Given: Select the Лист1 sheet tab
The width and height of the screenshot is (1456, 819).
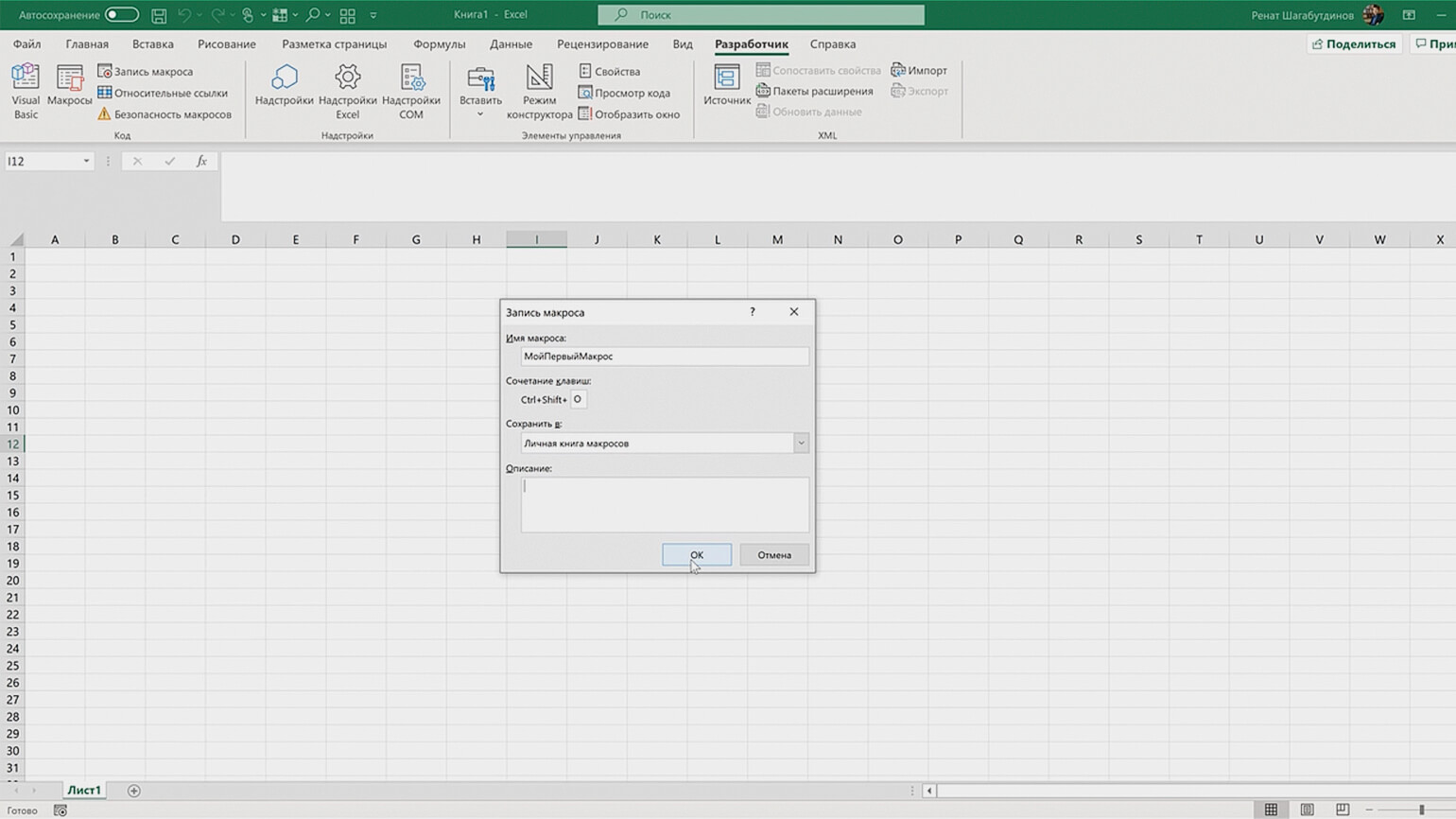Looking at the screenshot, I should [x=83, y=791].
